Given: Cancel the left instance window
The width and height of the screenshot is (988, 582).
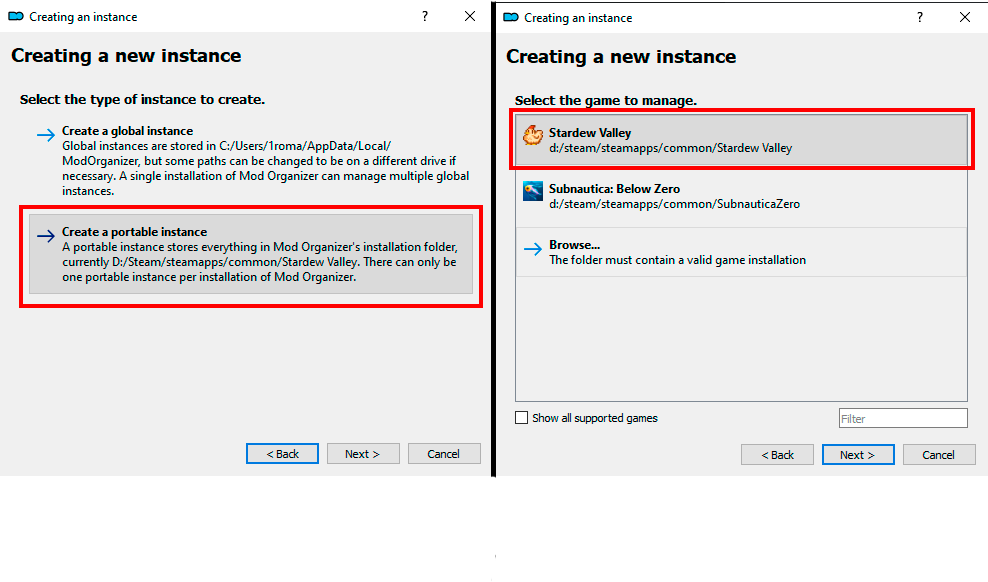Looking at the screenshot, I should [444, 454].
